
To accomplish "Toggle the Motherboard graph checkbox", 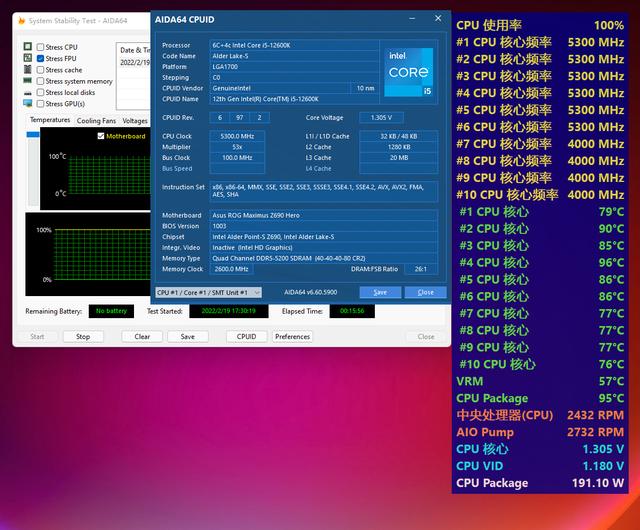I will (x=101, y=136).
